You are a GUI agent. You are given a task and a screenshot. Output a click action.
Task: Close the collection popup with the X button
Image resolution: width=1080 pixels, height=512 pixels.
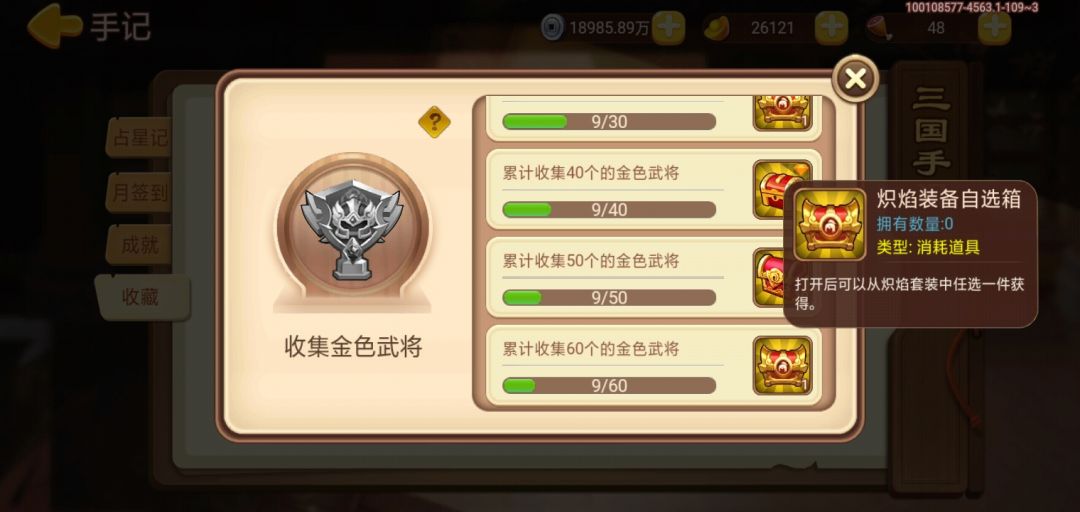point(855,79)
